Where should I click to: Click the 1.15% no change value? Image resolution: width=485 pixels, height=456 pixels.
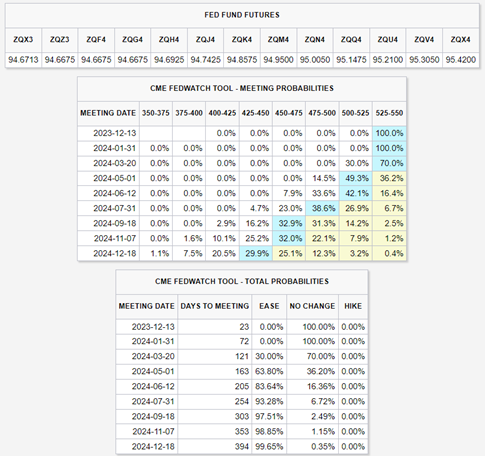point(312,431)
